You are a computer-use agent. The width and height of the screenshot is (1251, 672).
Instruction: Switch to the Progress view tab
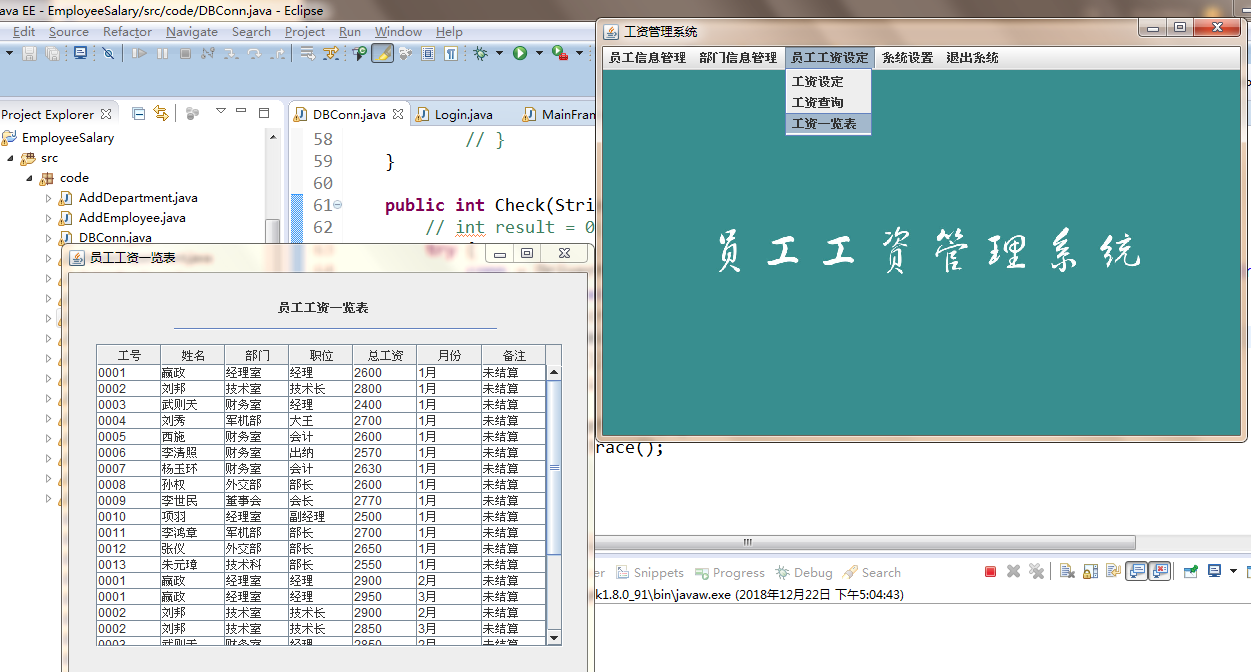730,573
